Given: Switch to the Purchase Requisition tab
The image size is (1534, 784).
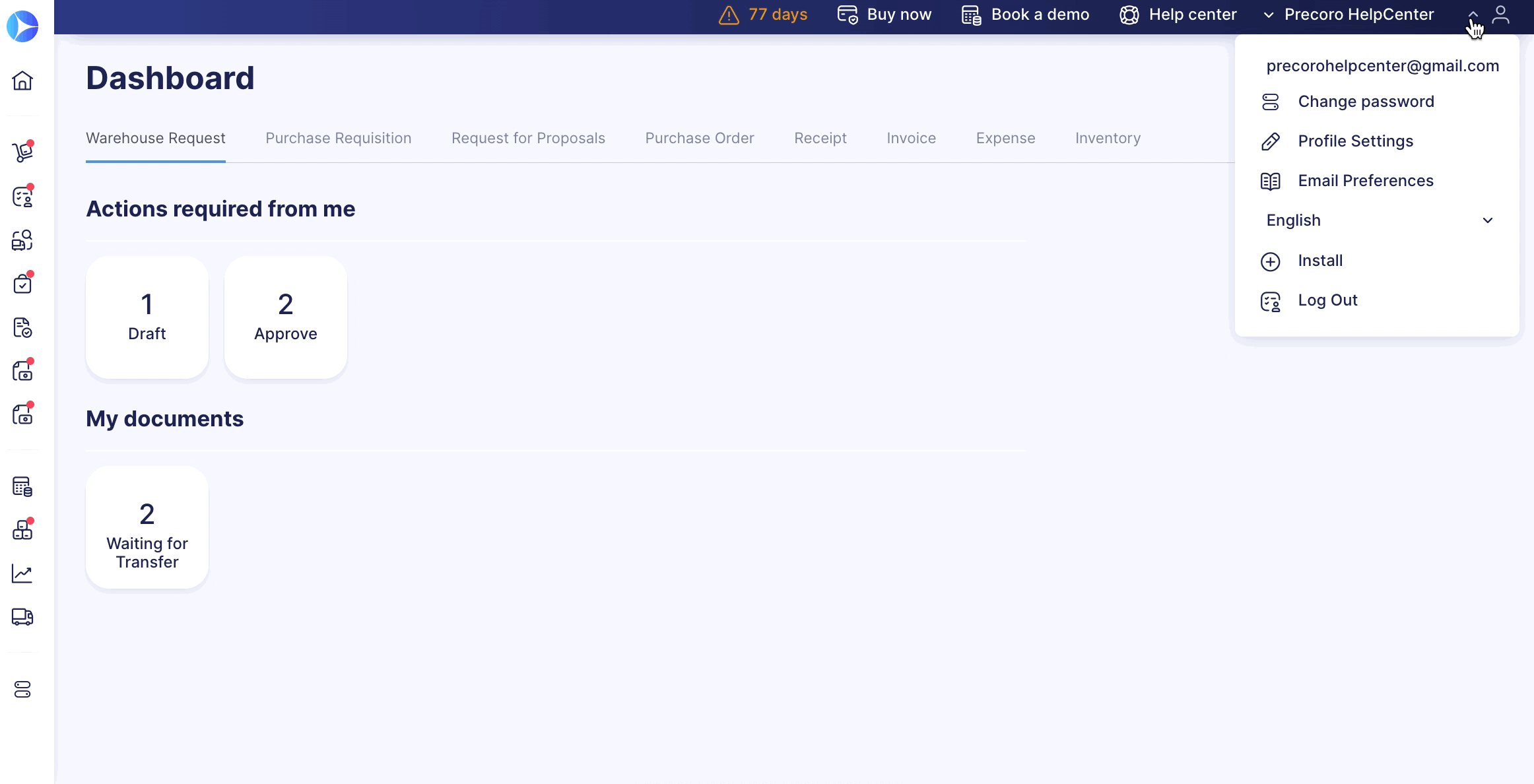Looking at the screenshot, I should pos(339,138).
